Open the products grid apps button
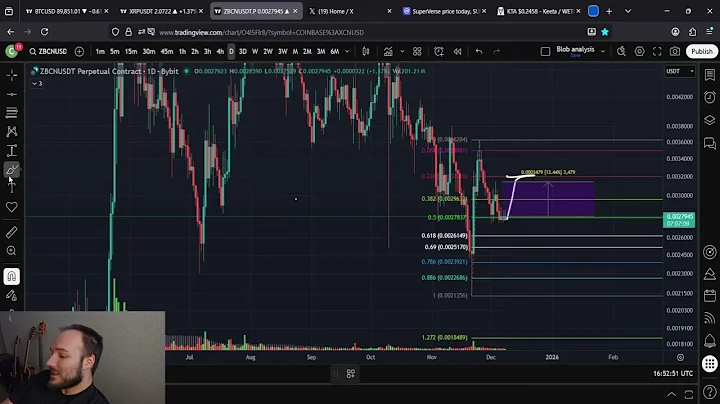The height and width of the screenshot is (404, 720). click(710, 364)
